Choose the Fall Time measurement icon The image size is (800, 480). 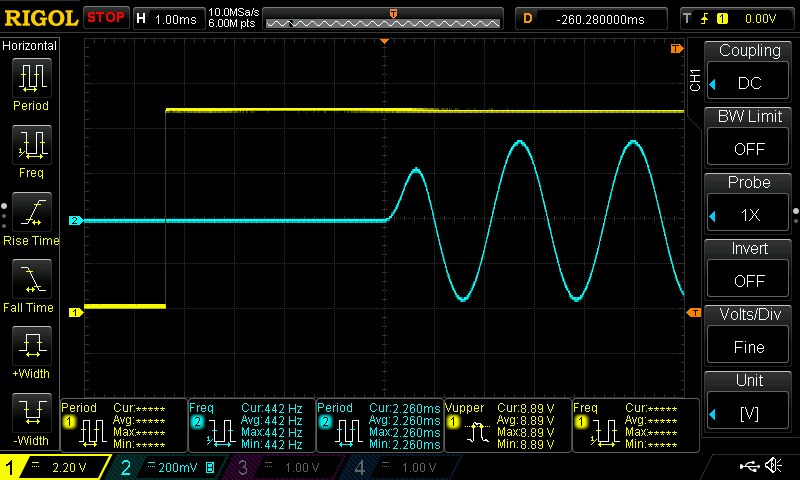click(x=30, y=281)
